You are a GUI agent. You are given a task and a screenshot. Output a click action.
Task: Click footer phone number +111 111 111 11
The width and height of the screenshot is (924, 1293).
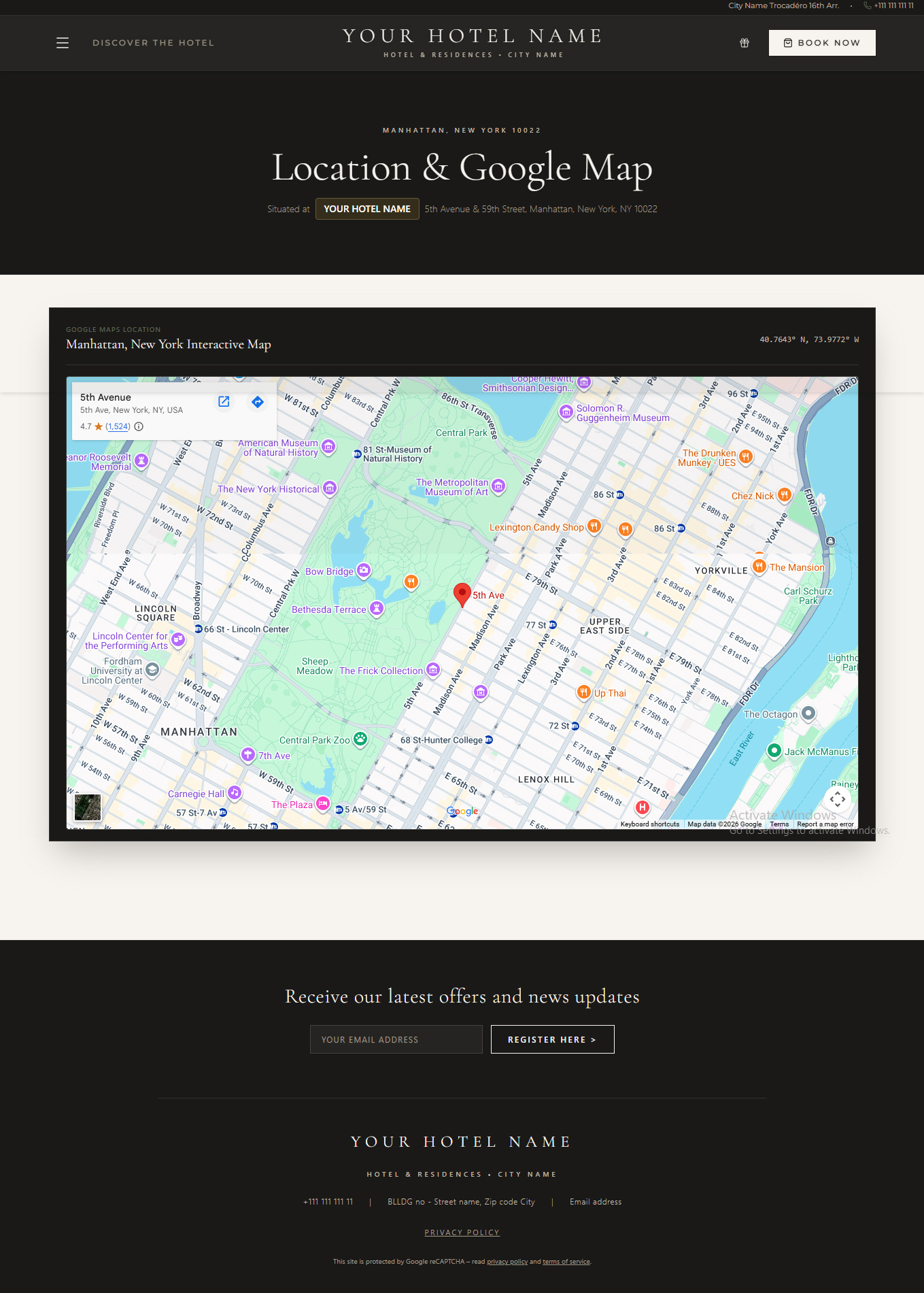[328, 1202]
